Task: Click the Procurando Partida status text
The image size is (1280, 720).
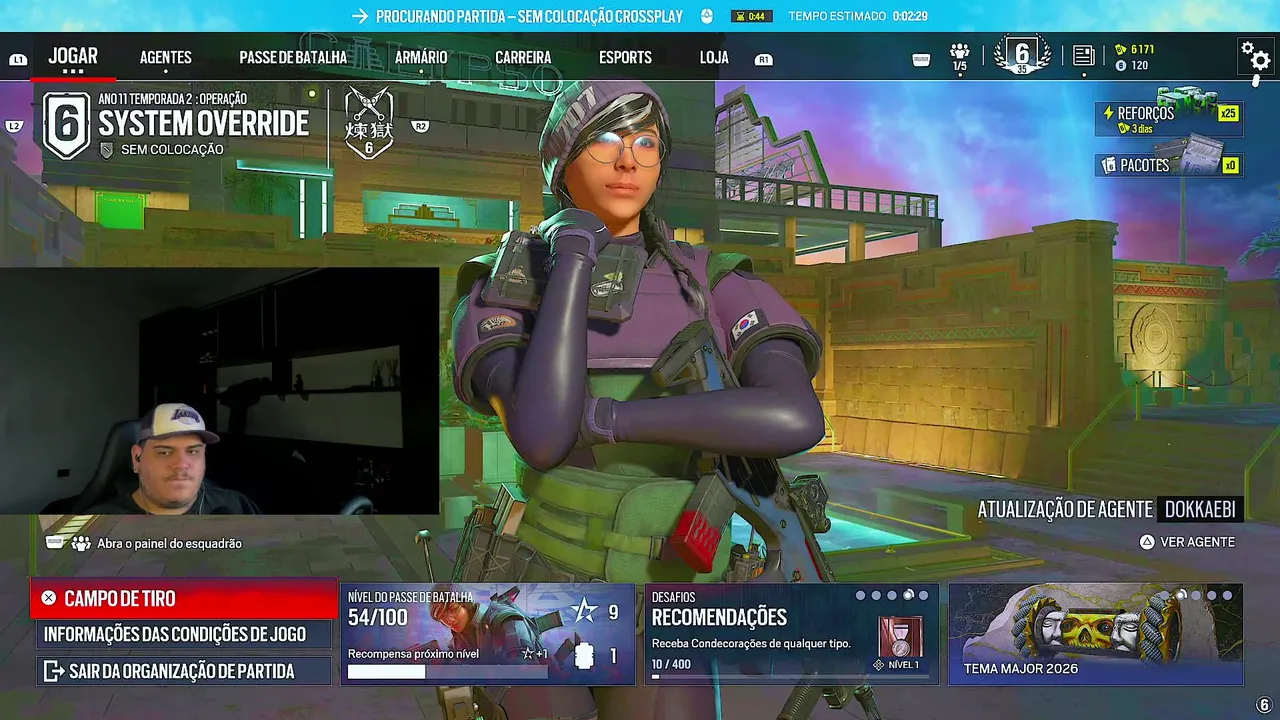Action: tap(529, 16)
